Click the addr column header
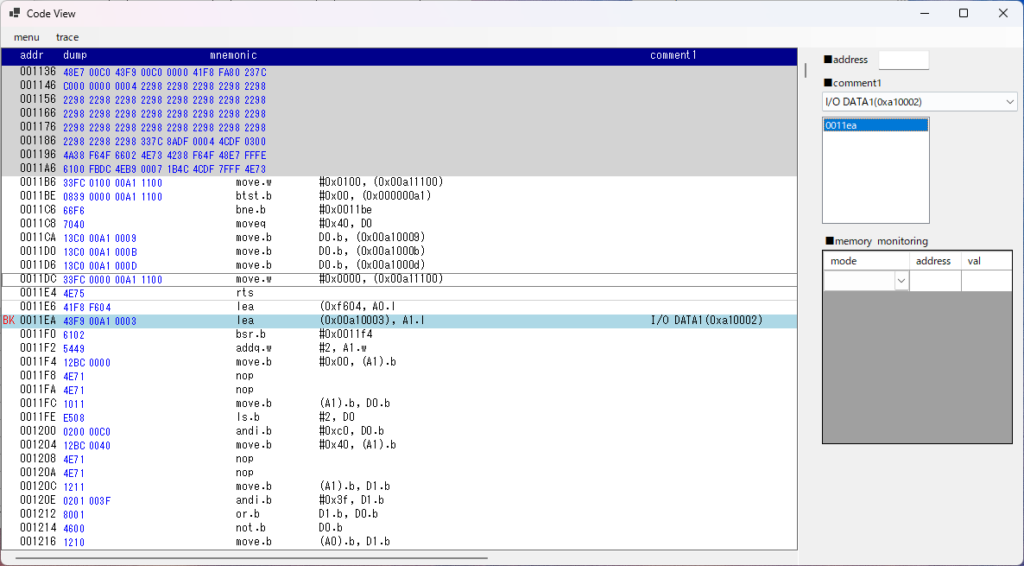The image size is (1024, 566). point(30,56)
